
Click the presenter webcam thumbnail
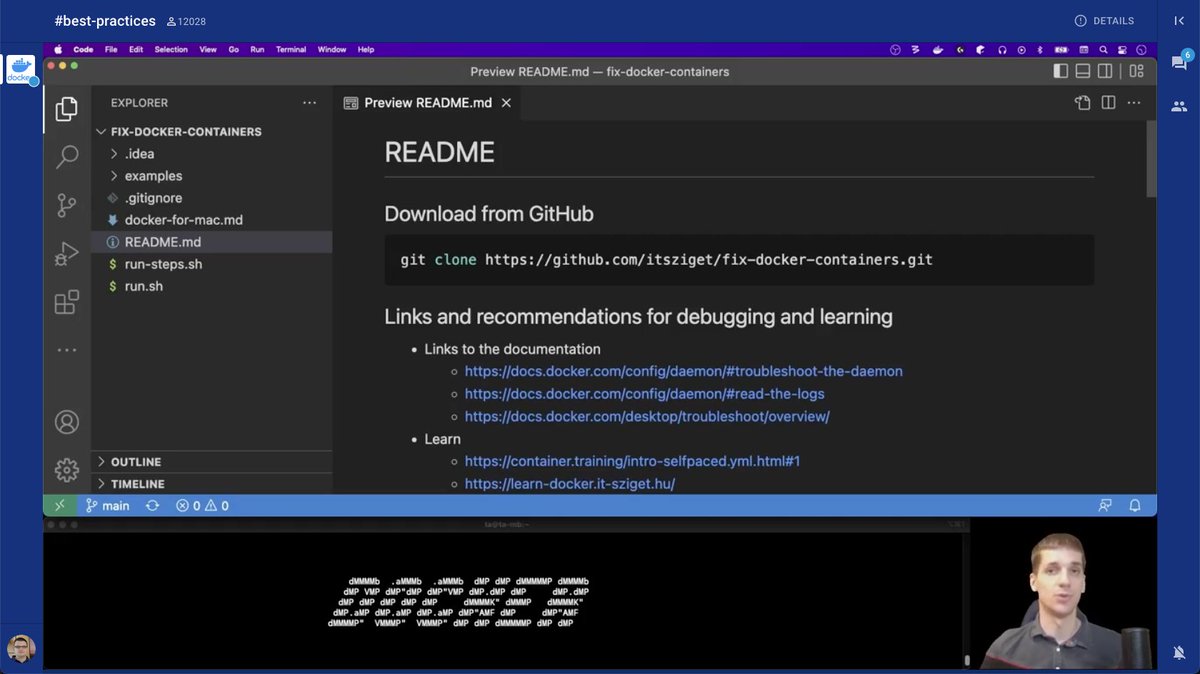click(1064, 595)
